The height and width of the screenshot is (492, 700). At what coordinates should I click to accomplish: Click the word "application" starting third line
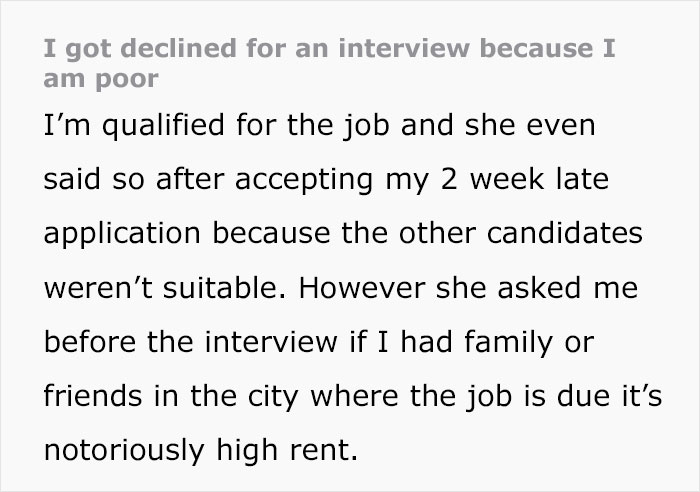pyautogui.click(x=122, y=233)
